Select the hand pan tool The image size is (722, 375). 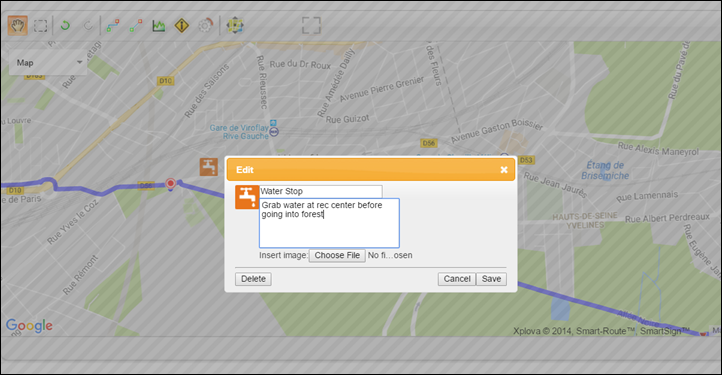tap(17, 25)
